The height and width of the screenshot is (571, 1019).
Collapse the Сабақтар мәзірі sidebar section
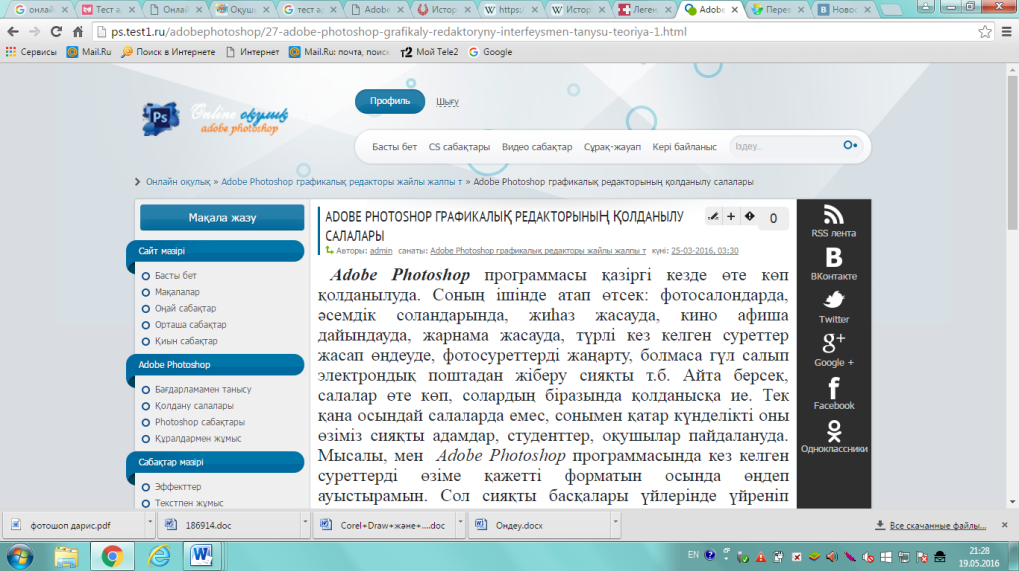click(x=216, y=462)
